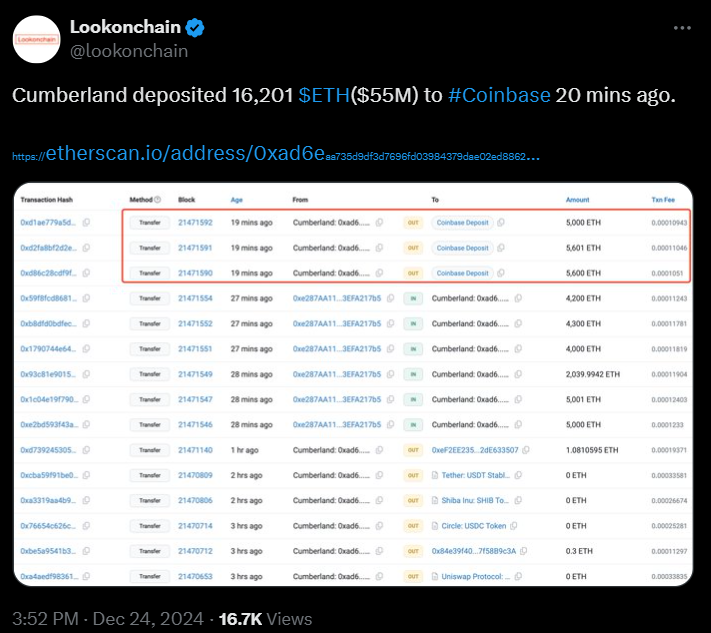Open the etherscan.io address link
This screenshot has height=633, width=711.
276,154
